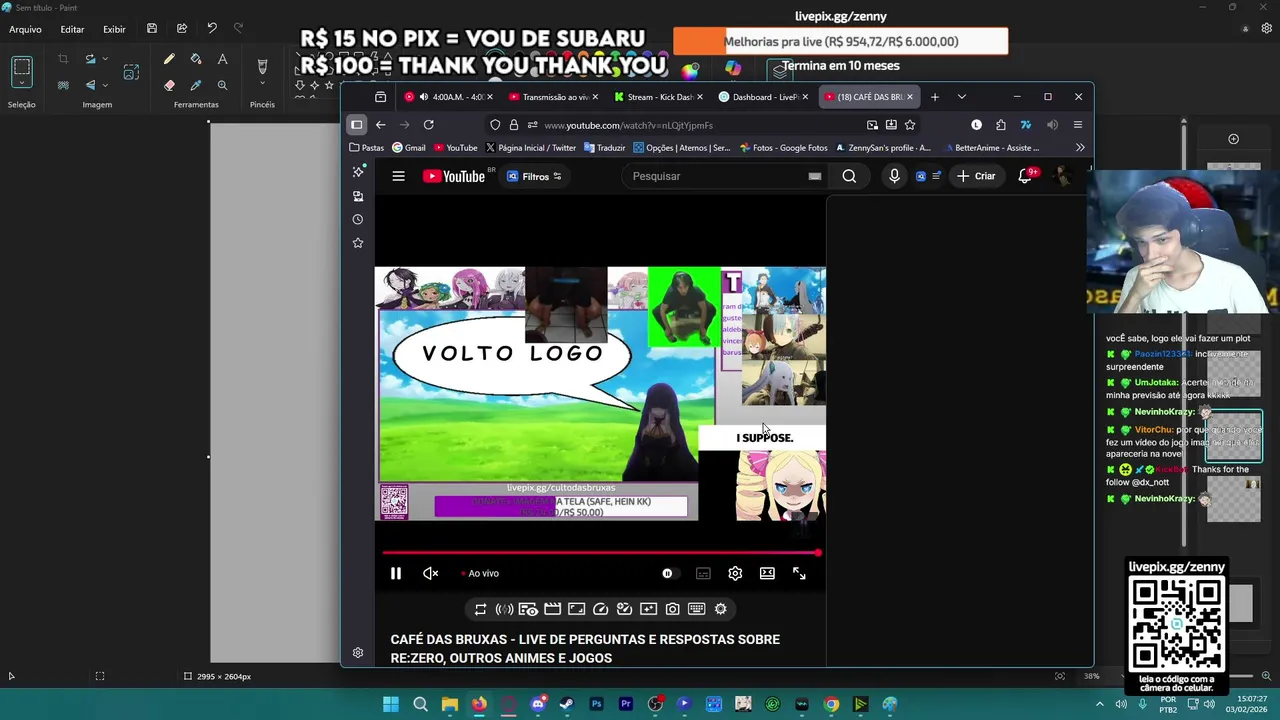
Task: Open the Paint layers panel icon
Action: click(x=779, y=70)
